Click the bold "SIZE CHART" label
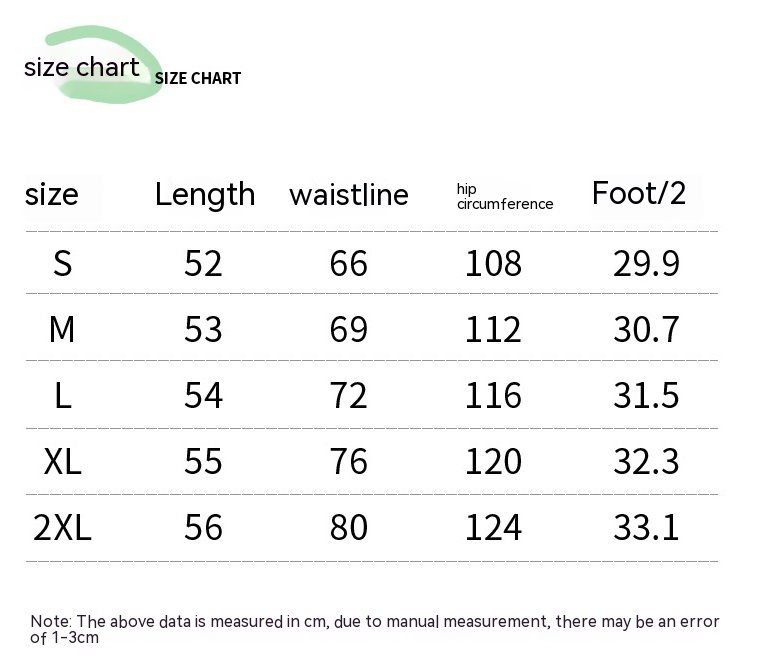Screen dimensions: 765x659 coord(198,78)
